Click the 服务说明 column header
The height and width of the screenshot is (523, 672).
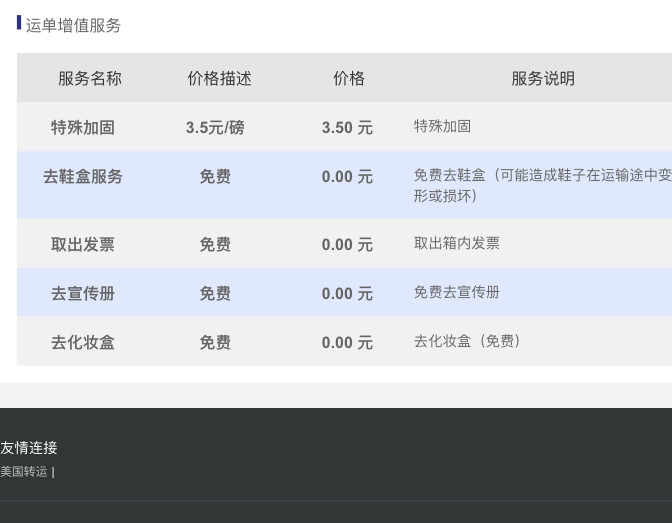[543, 78]
